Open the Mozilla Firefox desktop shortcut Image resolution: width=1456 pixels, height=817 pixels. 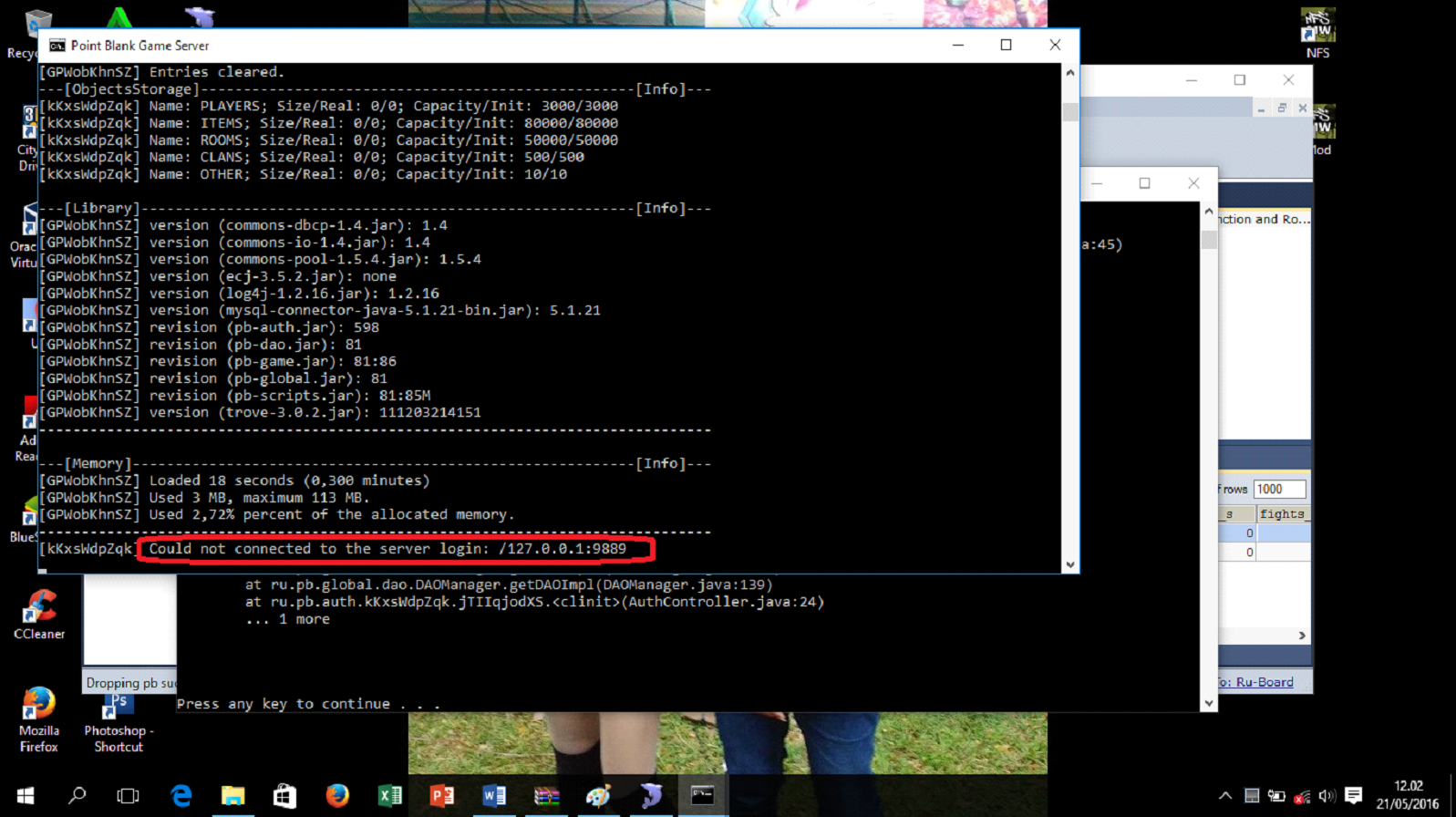coord(38,720)
